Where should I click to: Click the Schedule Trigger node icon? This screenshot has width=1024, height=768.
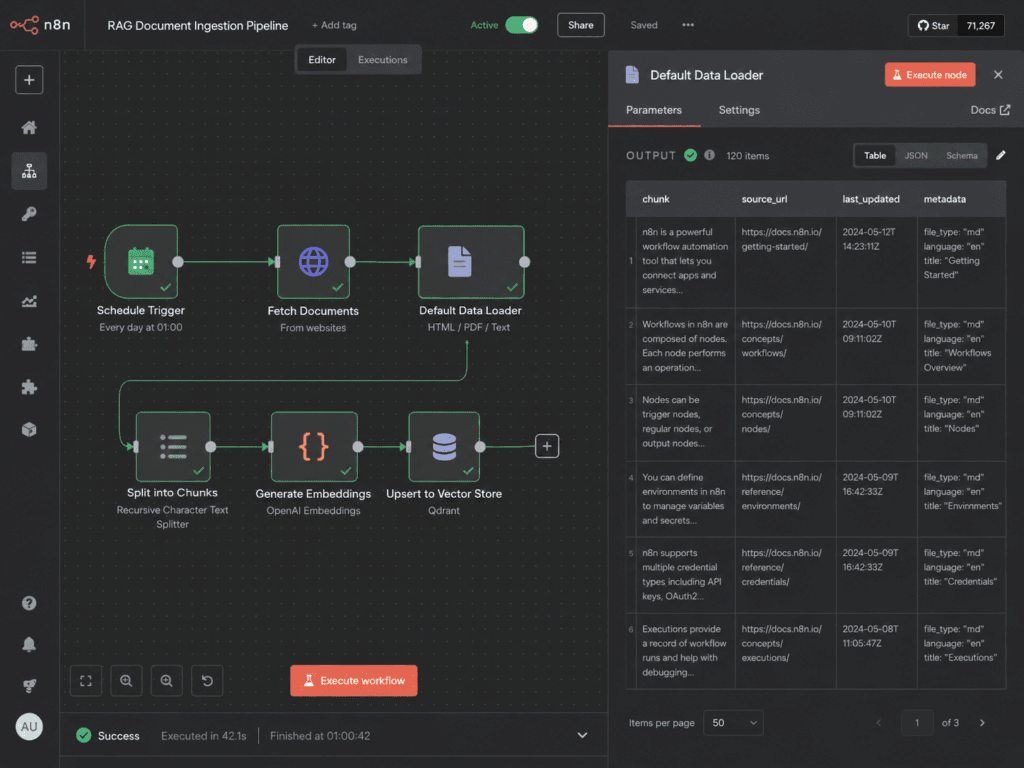(x=141, y=262)
